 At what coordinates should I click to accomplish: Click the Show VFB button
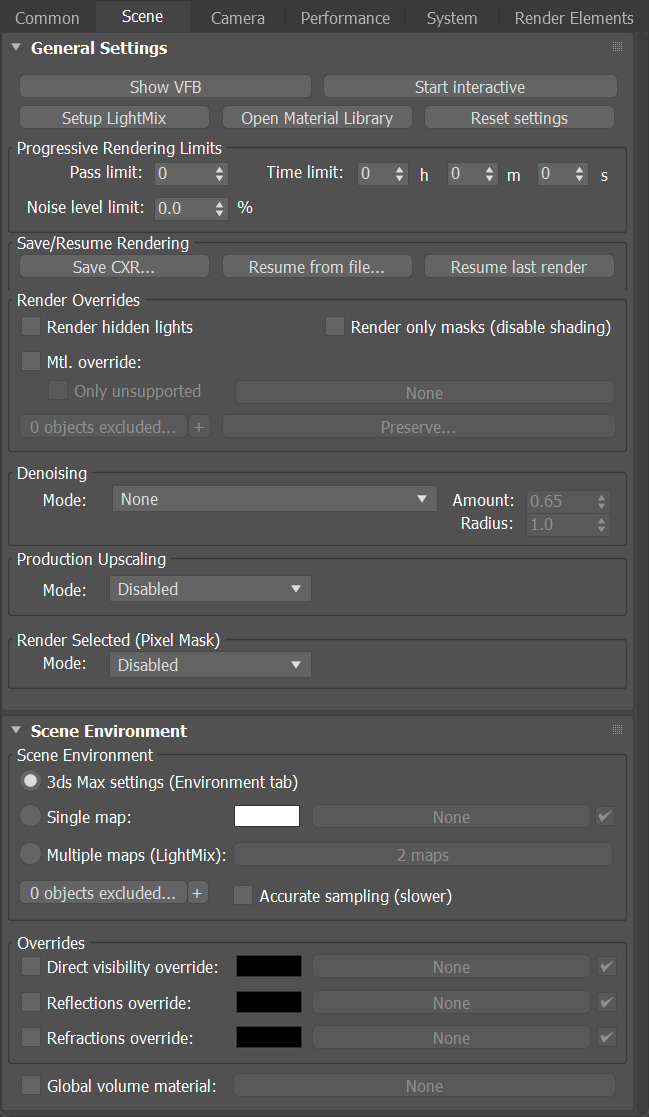(165, 87)
